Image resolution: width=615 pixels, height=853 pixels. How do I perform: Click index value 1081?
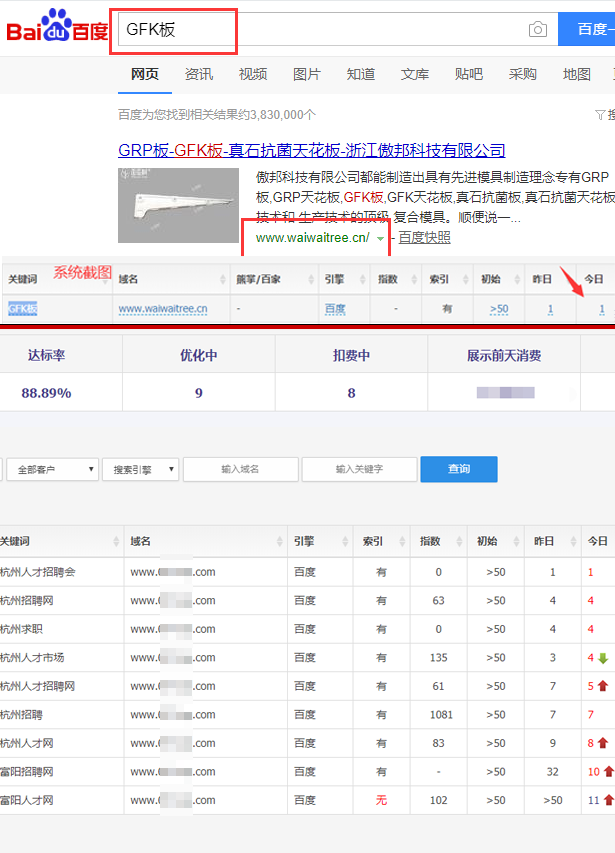pos(441,715)
